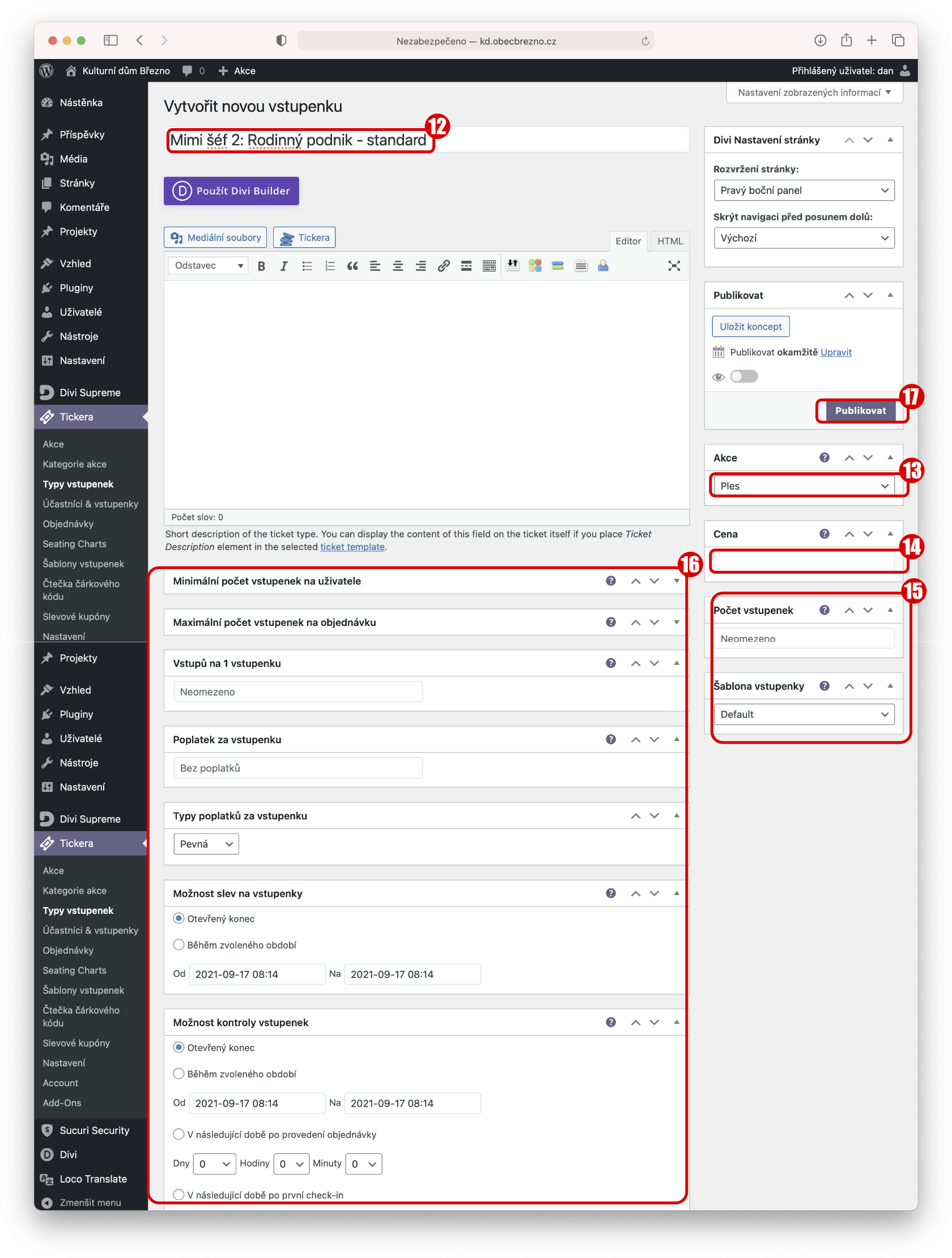Viewport: 952px width, 1258px height.
Task: Click the bulleted list icon
Action: point(307,266)
